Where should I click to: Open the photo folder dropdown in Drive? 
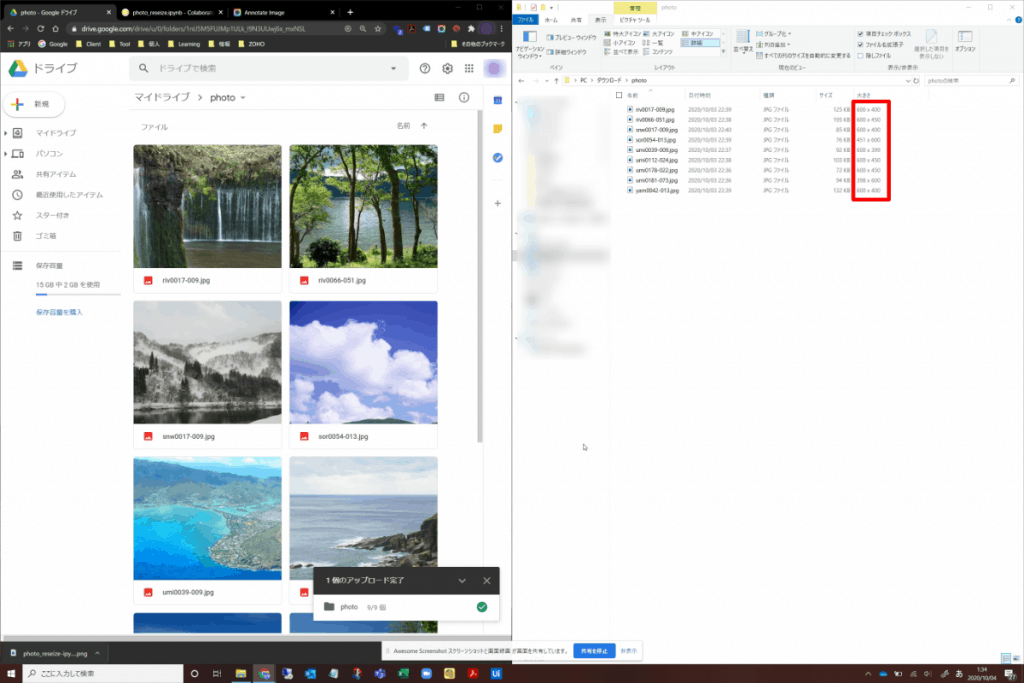[243, 98]
